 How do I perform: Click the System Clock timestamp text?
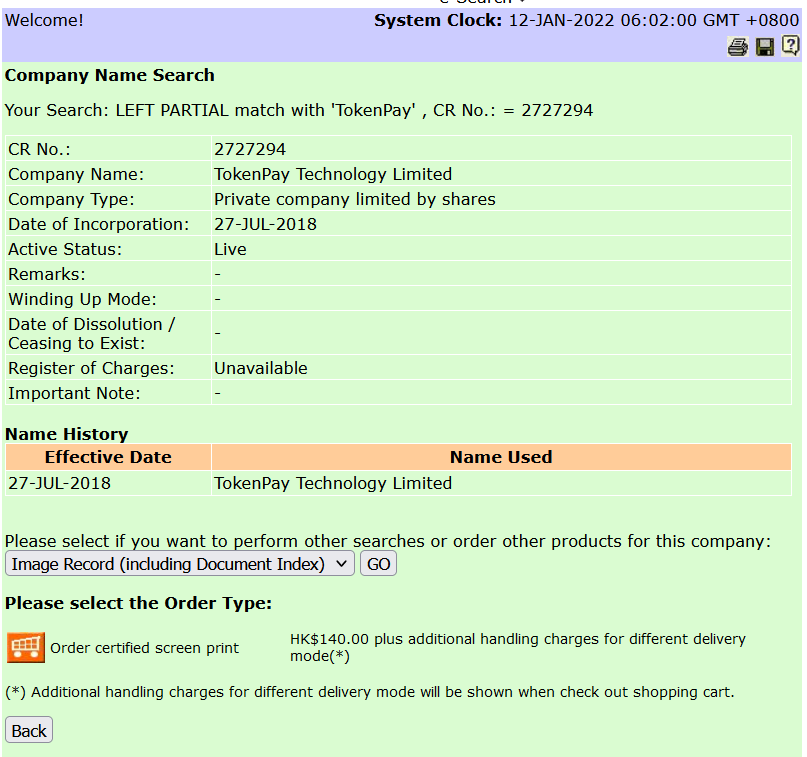click(654, 21)
